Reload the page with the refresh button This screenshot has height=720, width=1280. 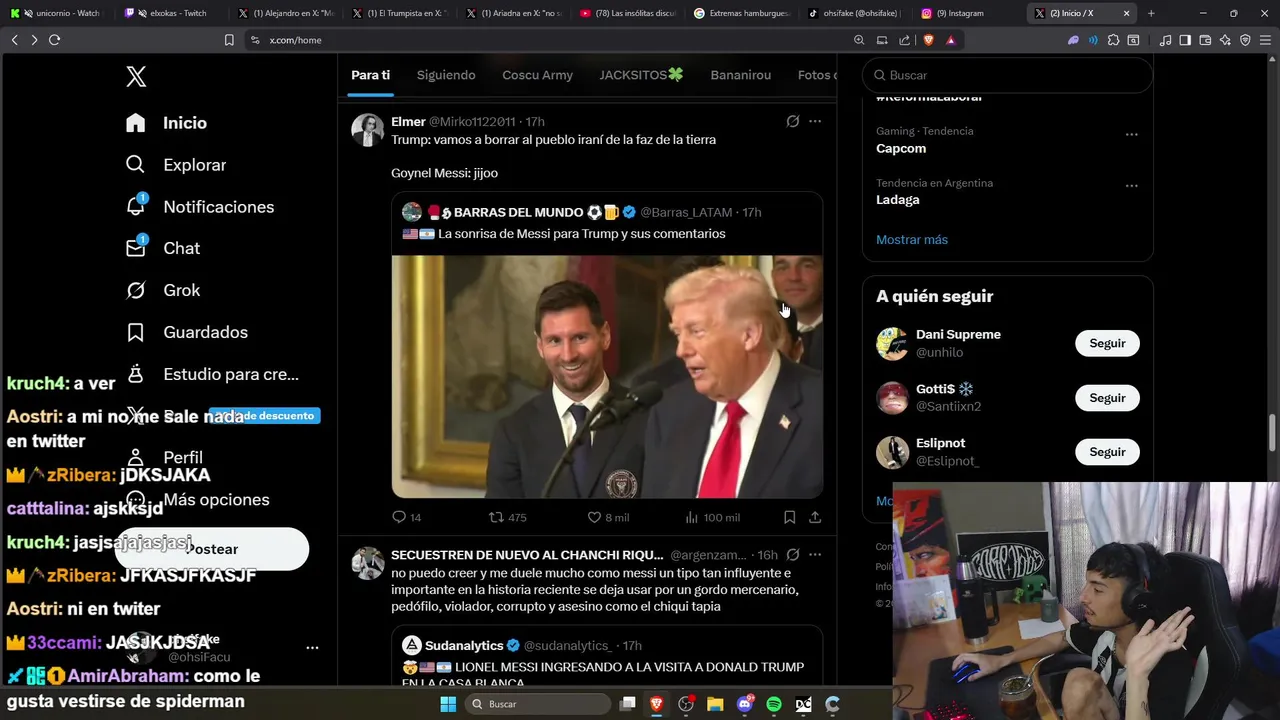(x=54, y=40)
